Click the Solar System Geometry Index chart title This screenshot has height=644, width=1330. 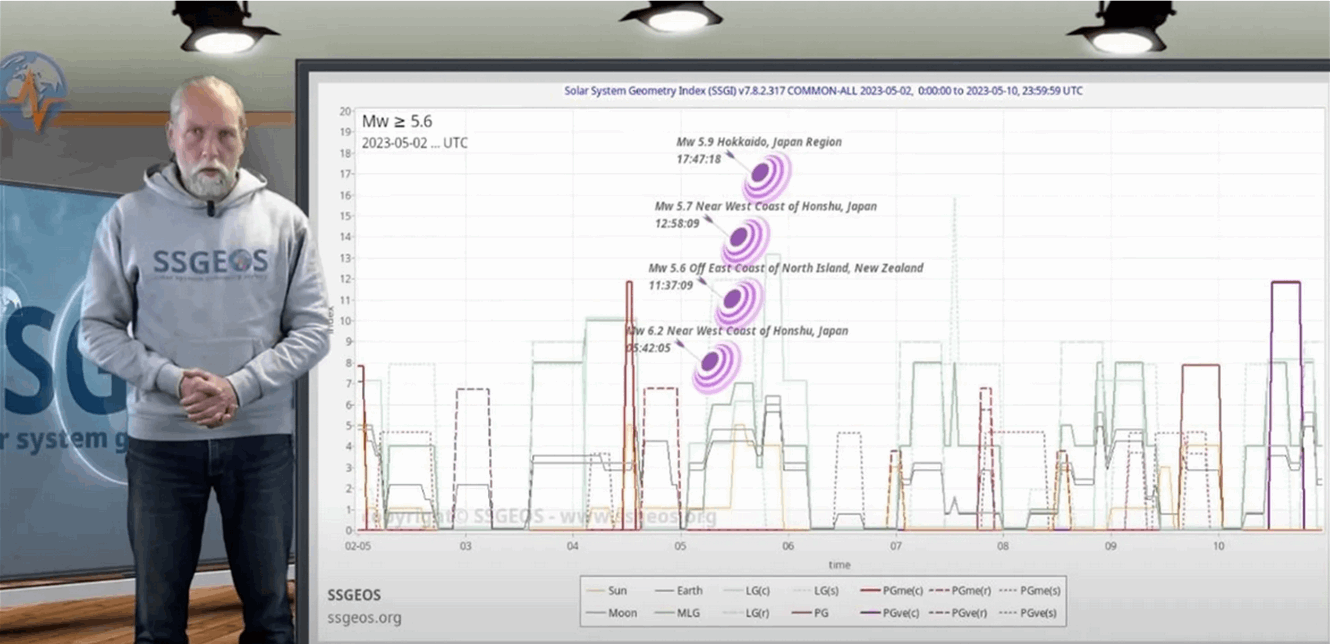(x=823, y=91)
